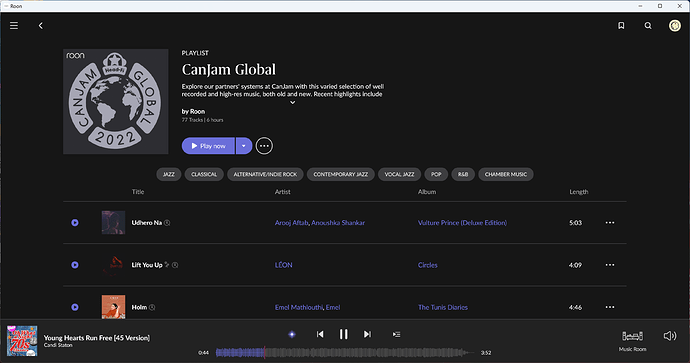Open the hamburger navigation menu
Viewport: 690px width, 363px height.
14,26
